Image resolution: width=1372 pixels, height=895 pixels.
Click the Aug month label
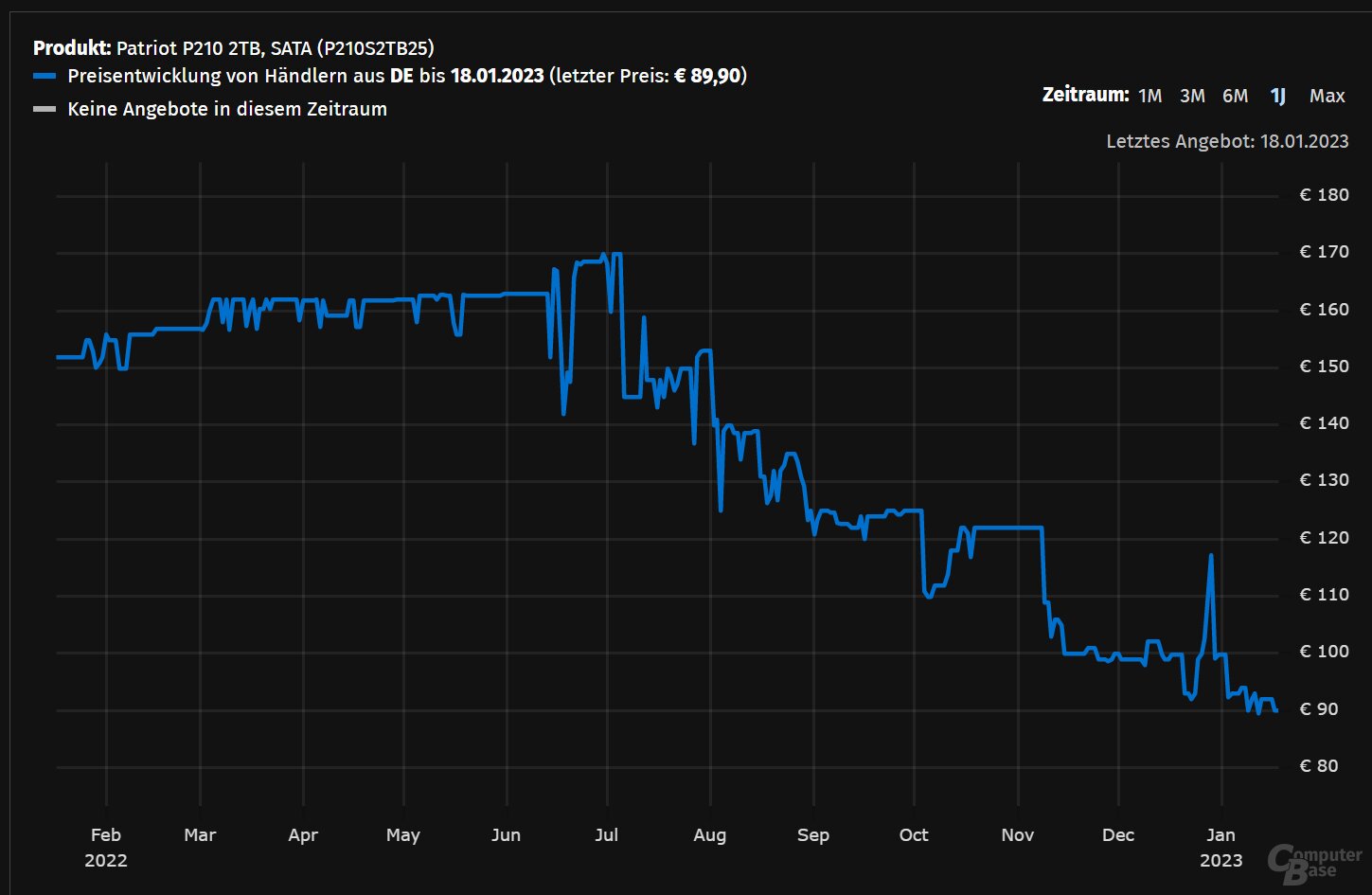(710, 835)
